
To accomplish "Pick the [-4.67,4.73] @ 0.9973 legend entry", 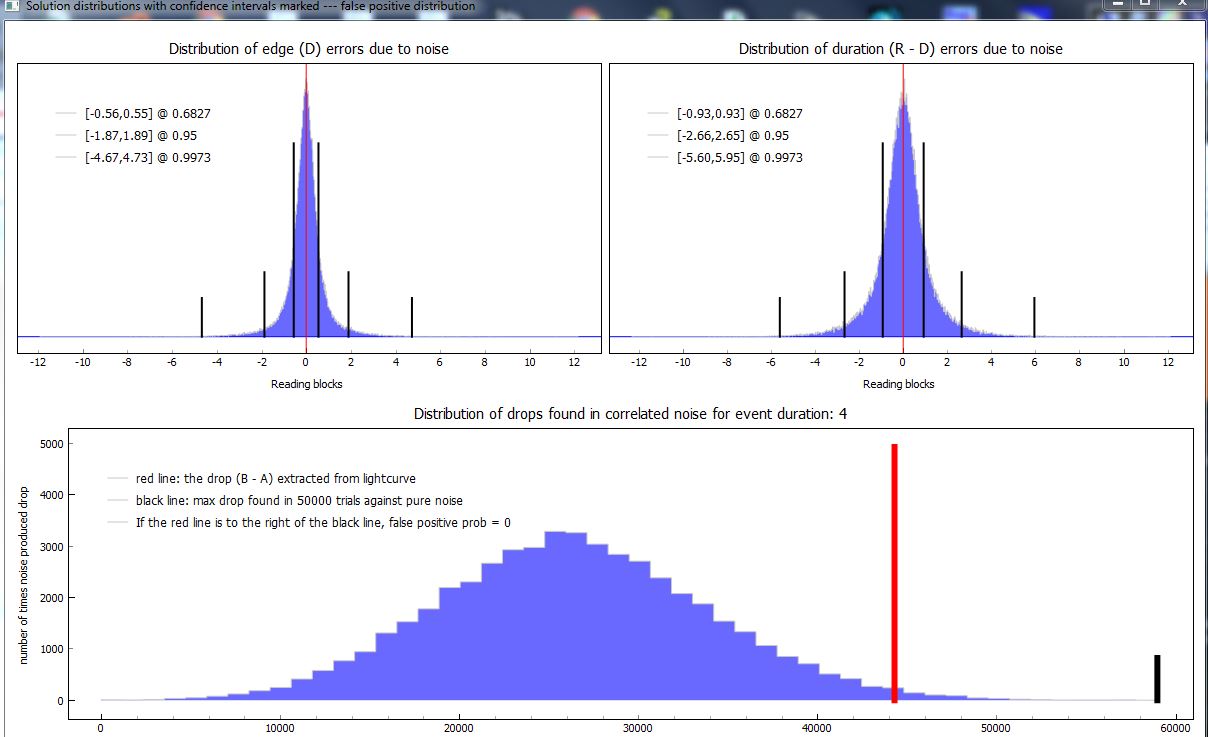I will click(147, 158).
